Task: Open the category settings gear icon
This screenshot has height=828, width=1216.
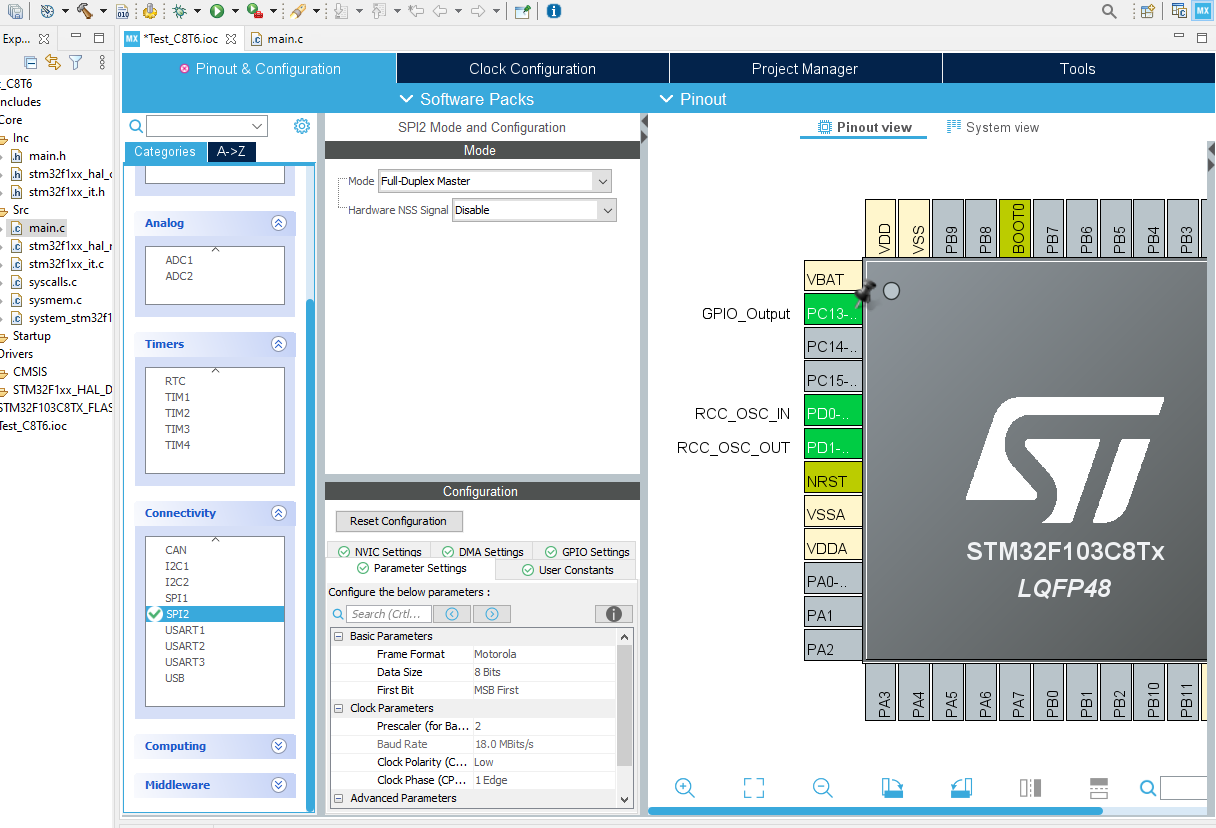Action: coord(302,126)
